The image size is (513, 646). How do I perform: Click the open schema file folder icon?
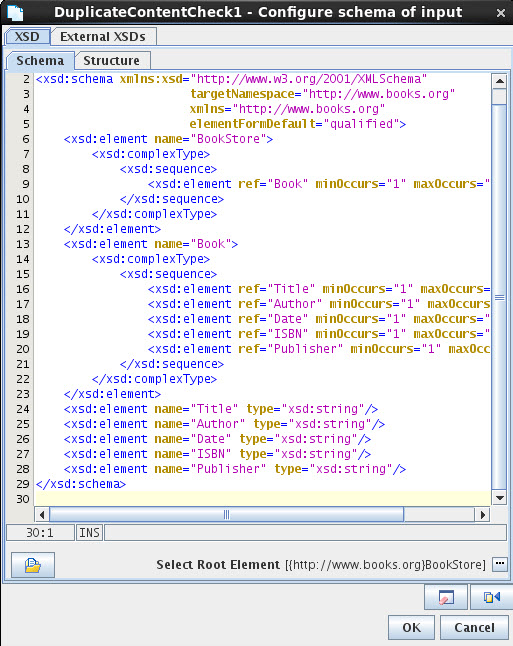coord(33,564)
